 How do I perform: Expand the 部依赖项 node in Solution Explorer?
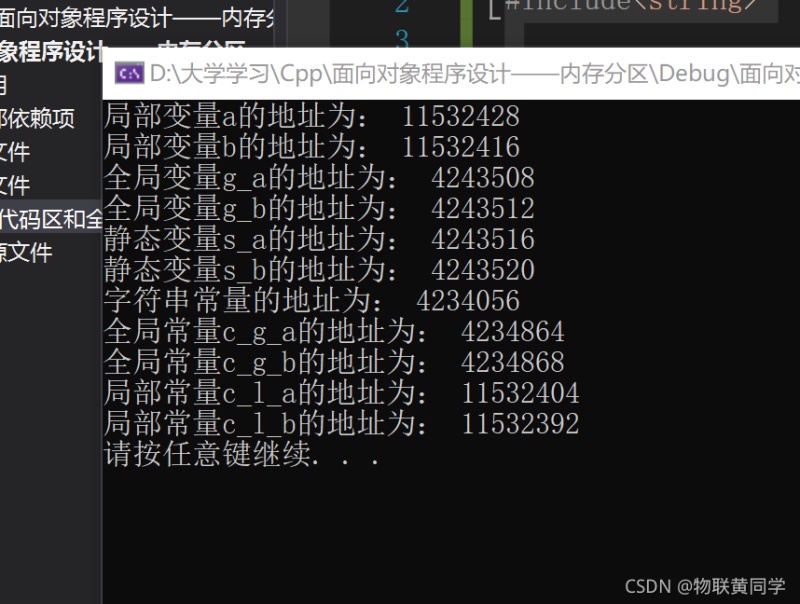pyautogui.click(x=37, y=118)
